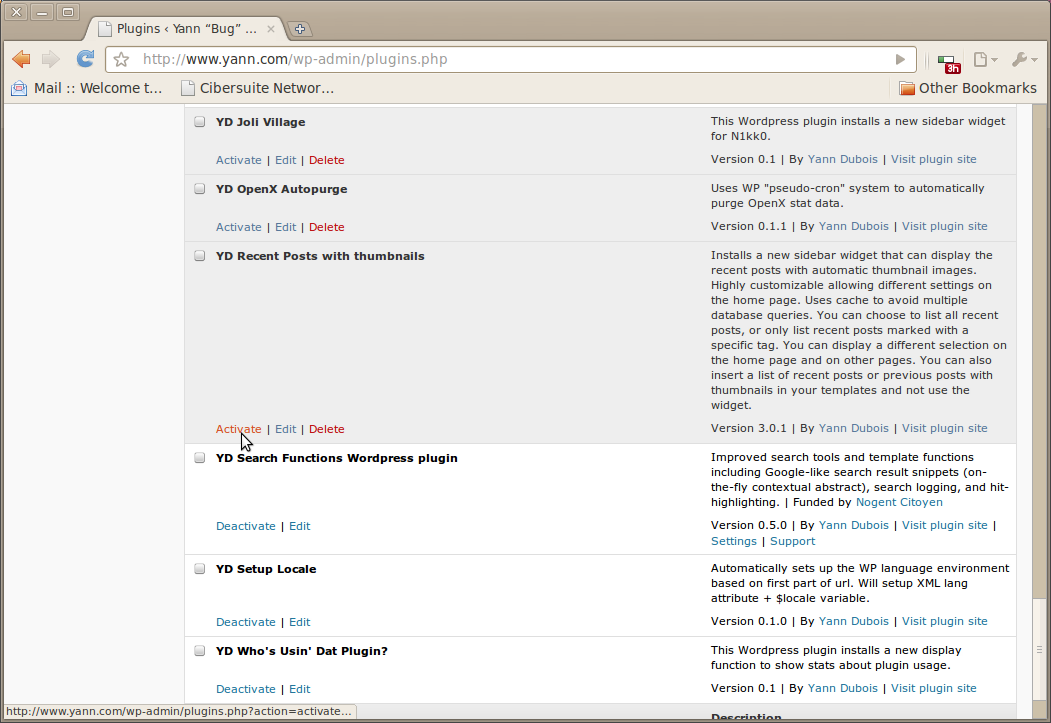Open Settings for YD Search Functions plugin
The image size is (1051, 723).
click(x=733, y=541)
